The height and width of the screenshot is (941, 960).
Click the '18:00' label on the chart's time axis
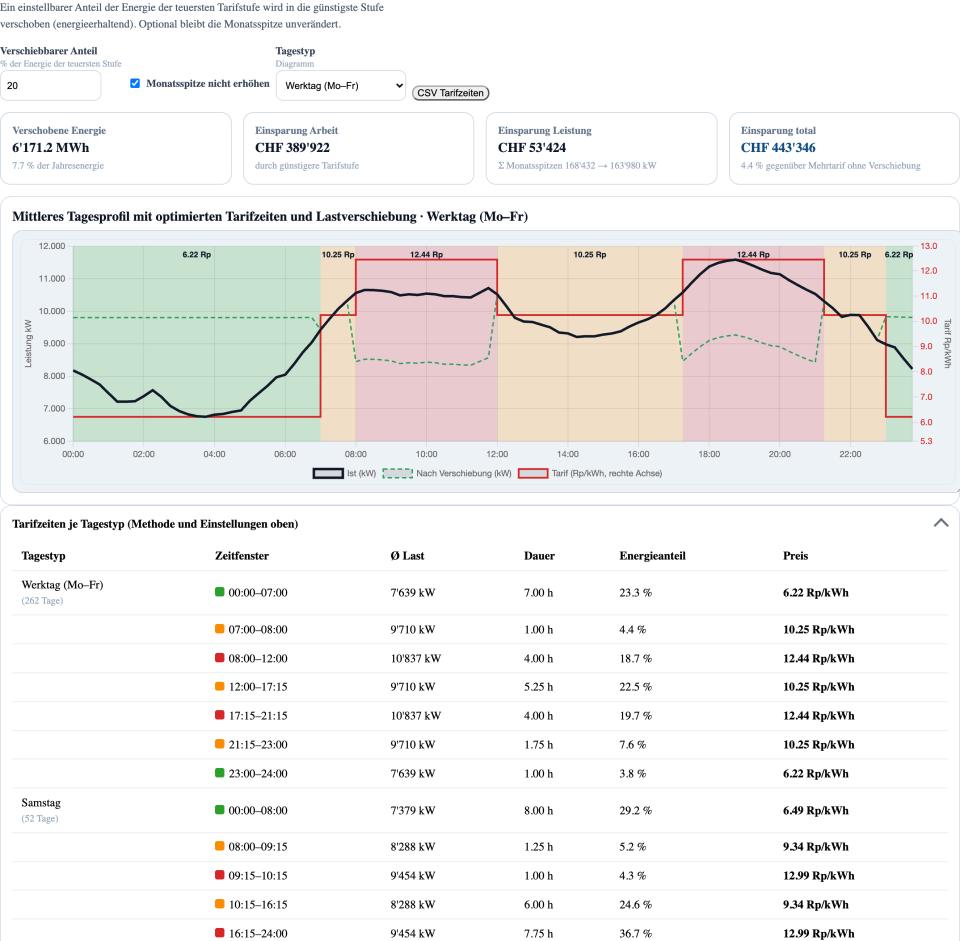point(709,454)
